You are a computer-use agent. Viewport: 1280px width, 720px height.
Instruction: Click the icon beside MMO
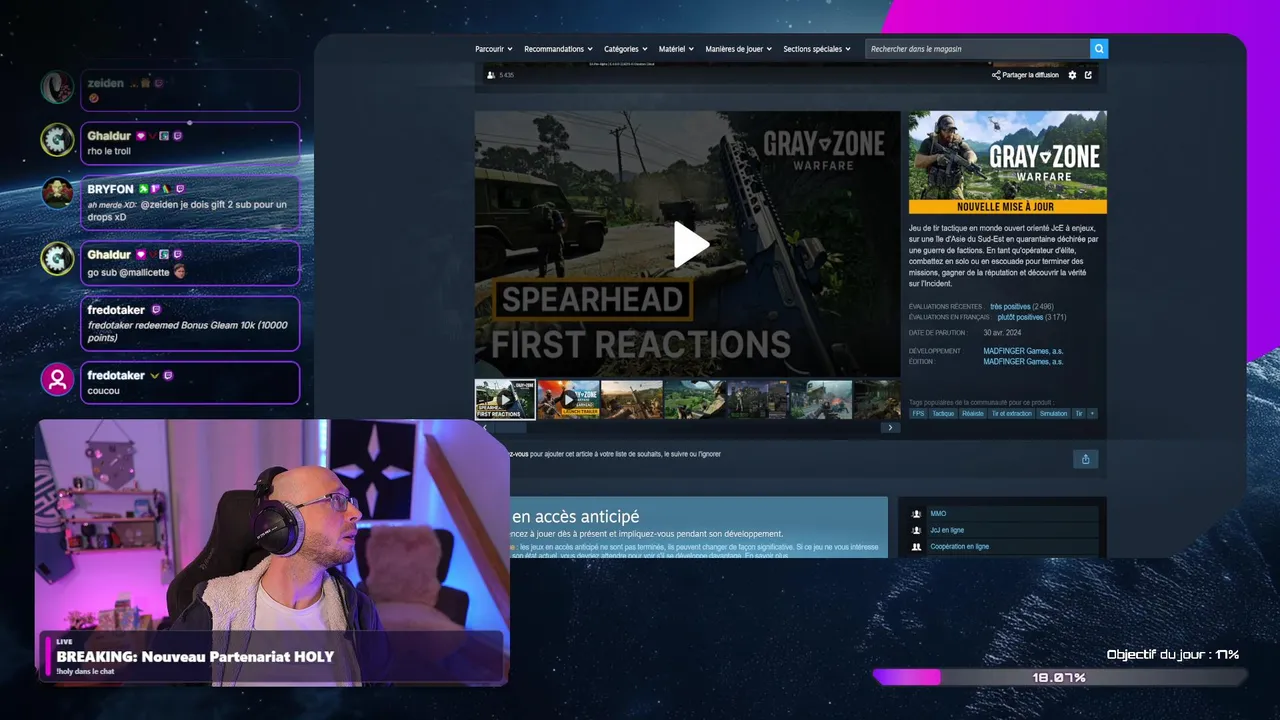click(916, 514)
